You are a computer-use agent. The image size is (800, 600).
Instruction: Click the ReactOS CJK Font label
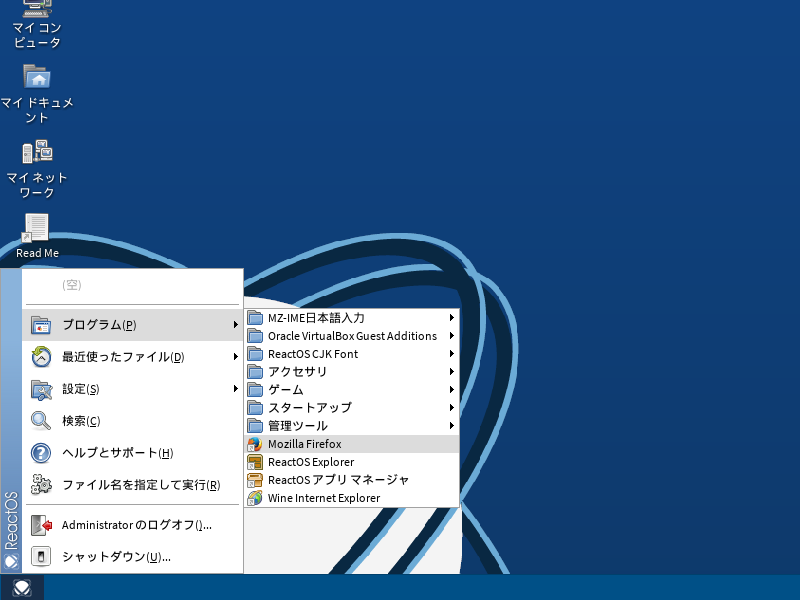point(313,354)
